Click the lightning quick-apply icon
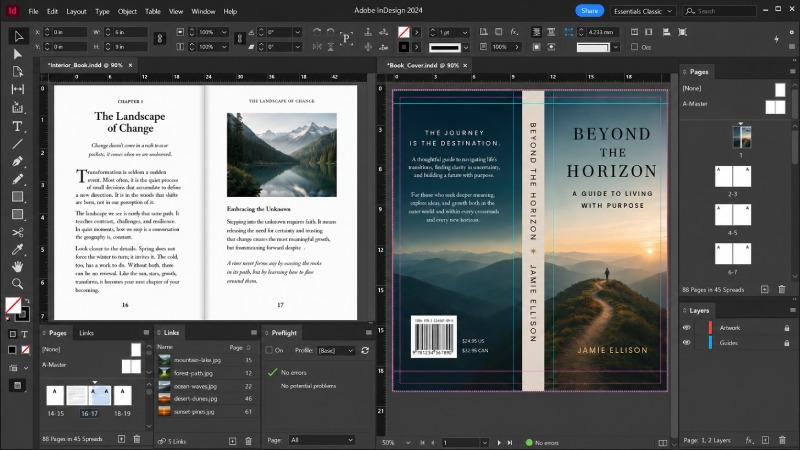Viewport: 800px width, 450px height. [x=777, y=39]
